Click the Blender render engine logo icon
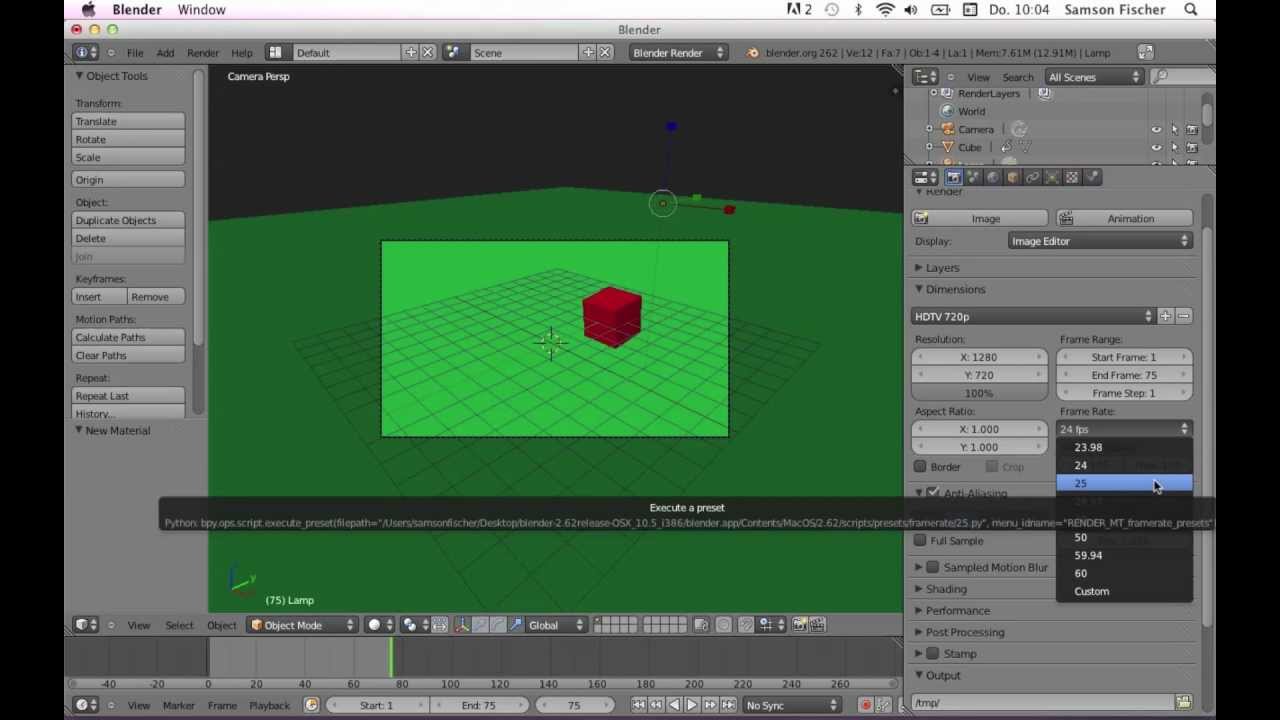 pyautogui.click(x=753, y=53)
